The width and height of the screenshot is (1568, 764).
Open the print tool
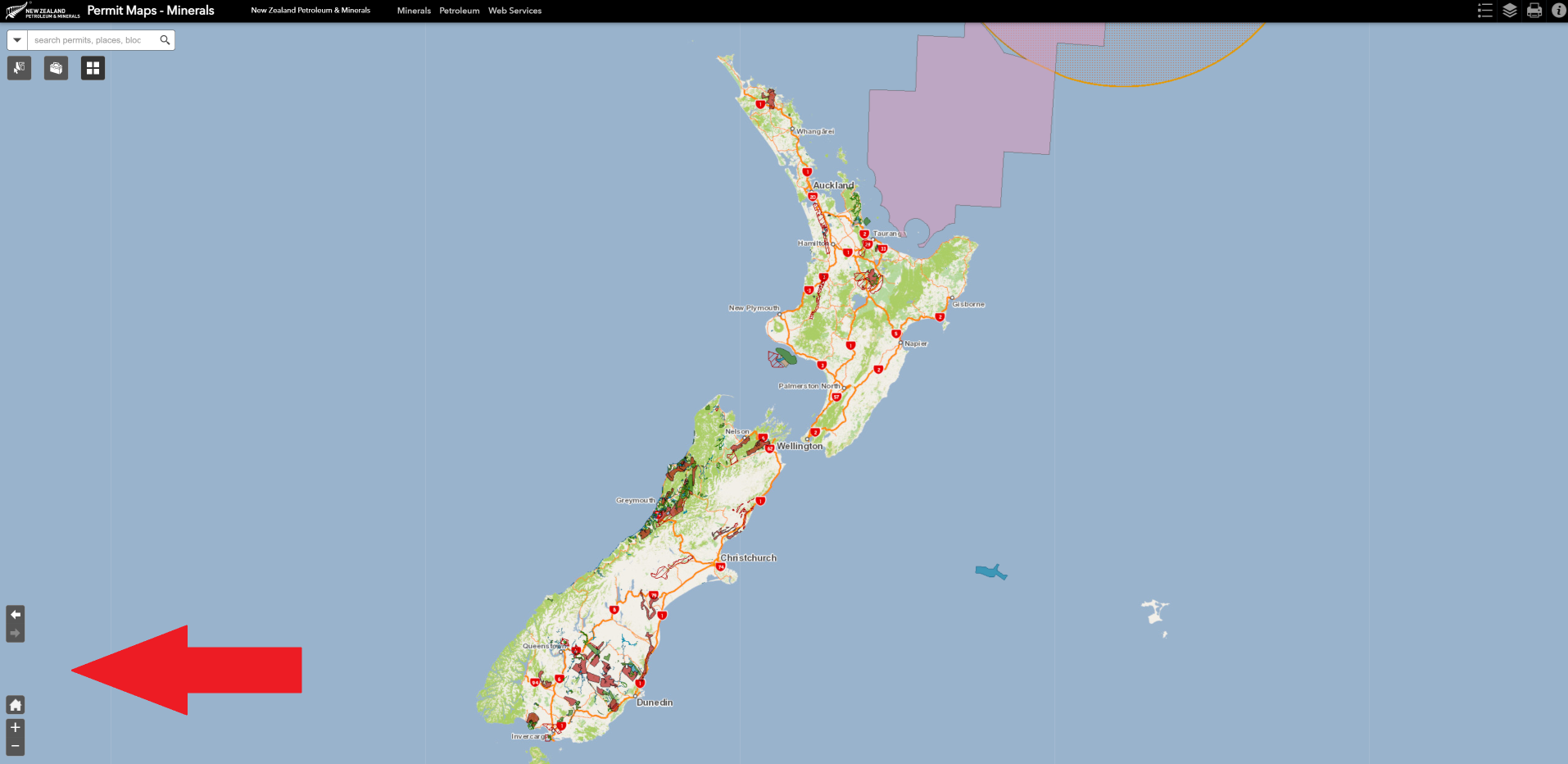tap(1534, 11)
